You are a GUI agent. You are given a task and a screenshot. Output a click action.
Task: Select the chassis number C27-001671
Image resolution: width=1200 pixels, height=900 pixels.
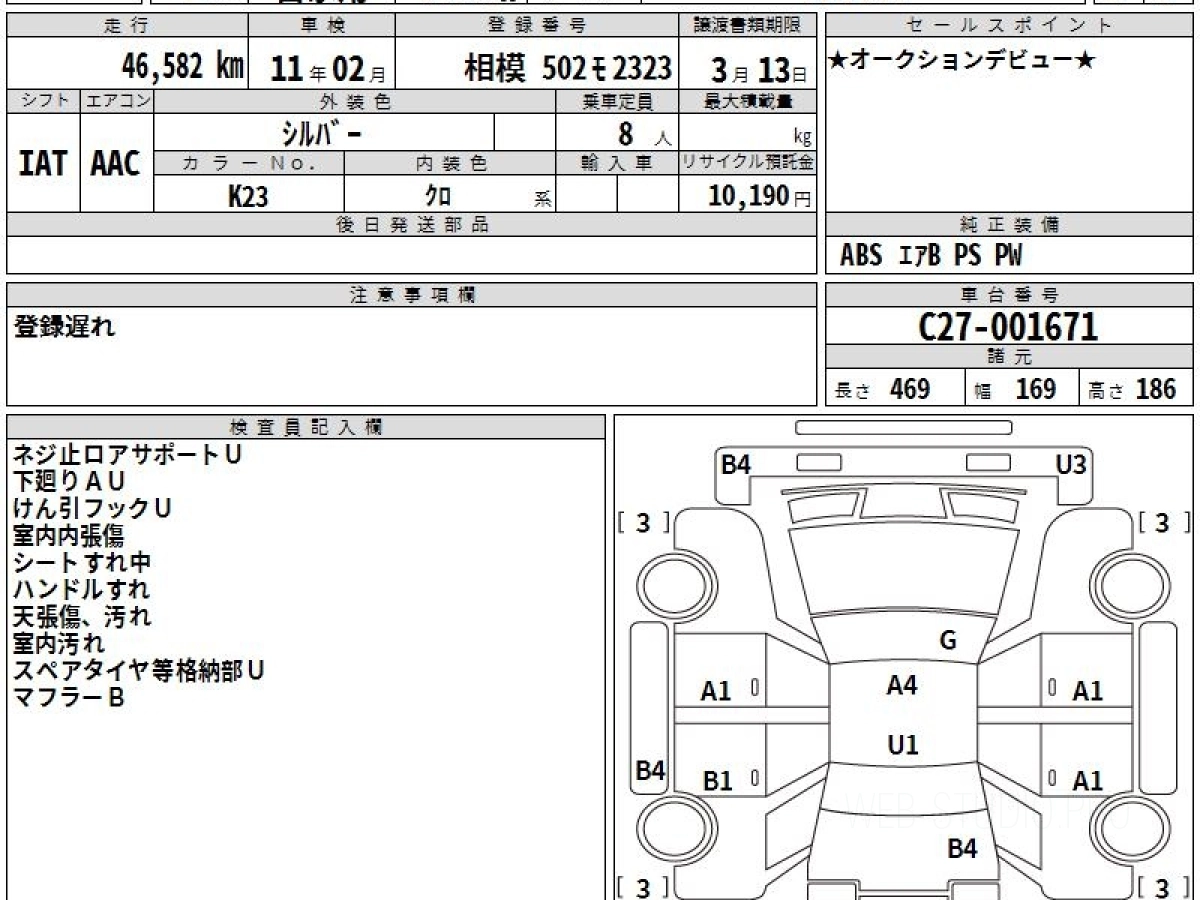[1008, 327]
